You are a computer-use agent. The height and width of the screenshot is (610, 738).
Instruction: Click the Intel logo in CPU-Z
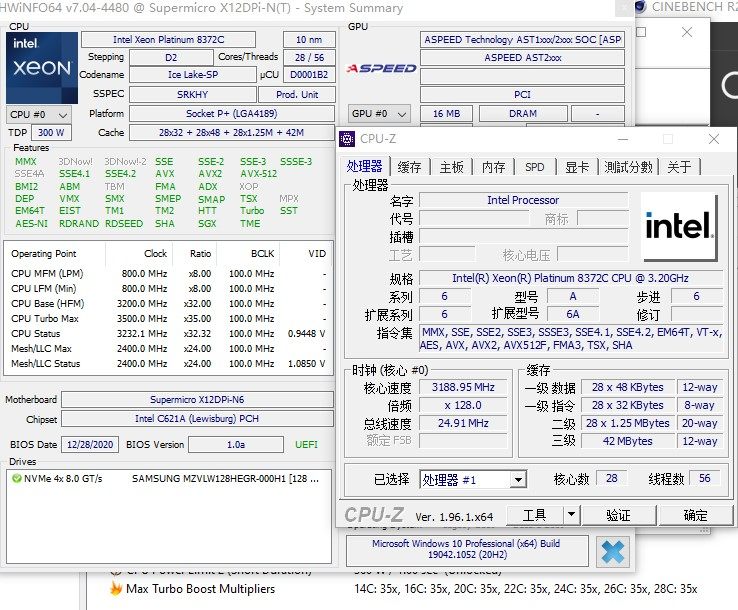coord(679,228)
